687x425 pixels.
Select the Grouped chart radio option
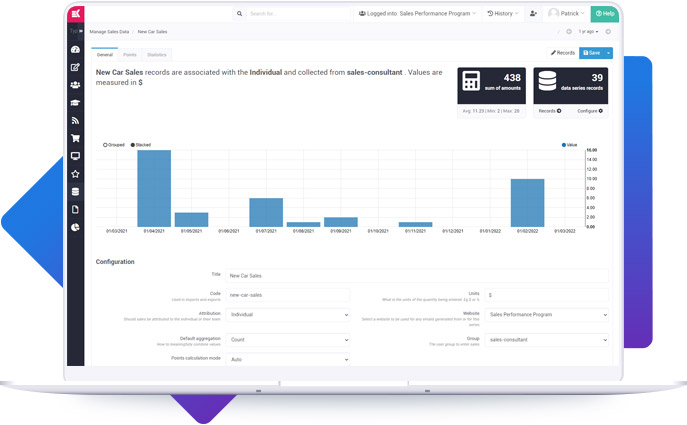point(105,145)
